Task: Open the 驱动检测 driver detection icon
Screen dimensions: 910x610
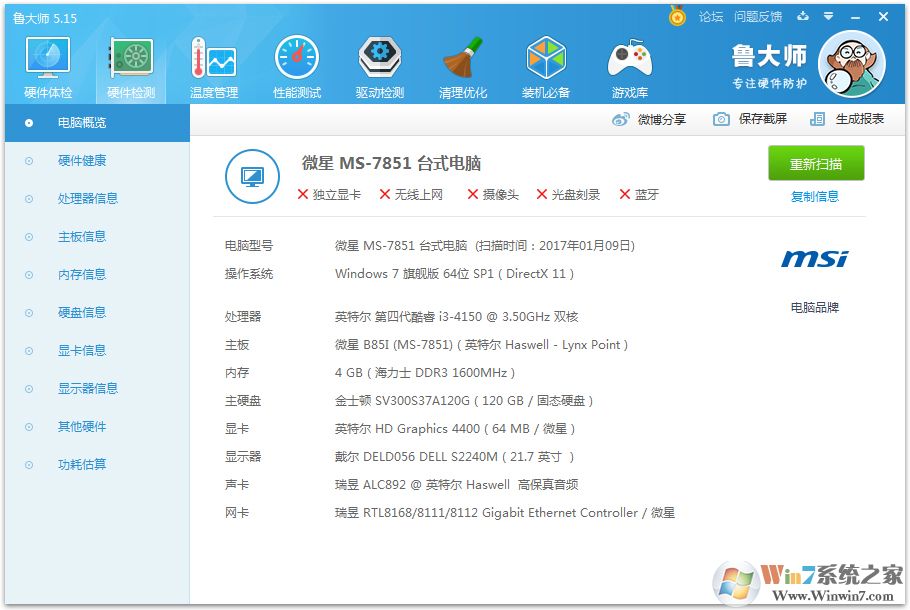Action: pos(380,65)
